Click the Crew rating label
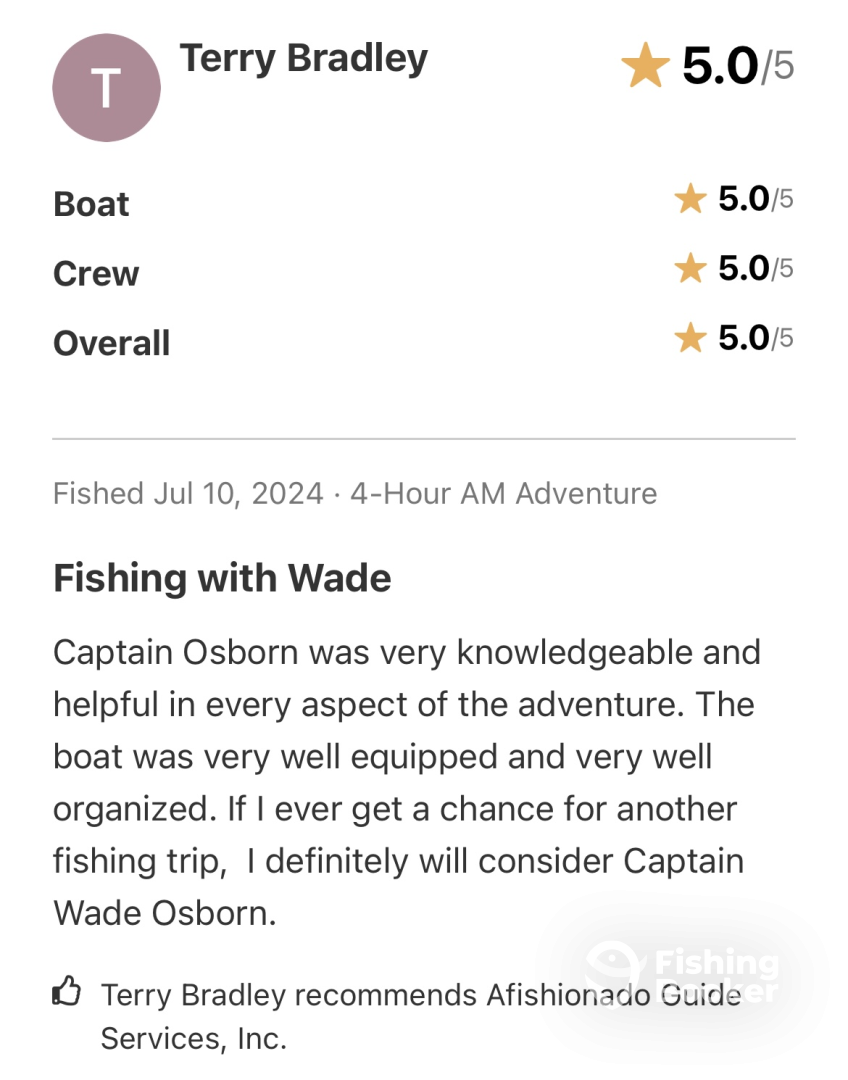Viewport: 848px width, 1080px height. pos(96,274)
